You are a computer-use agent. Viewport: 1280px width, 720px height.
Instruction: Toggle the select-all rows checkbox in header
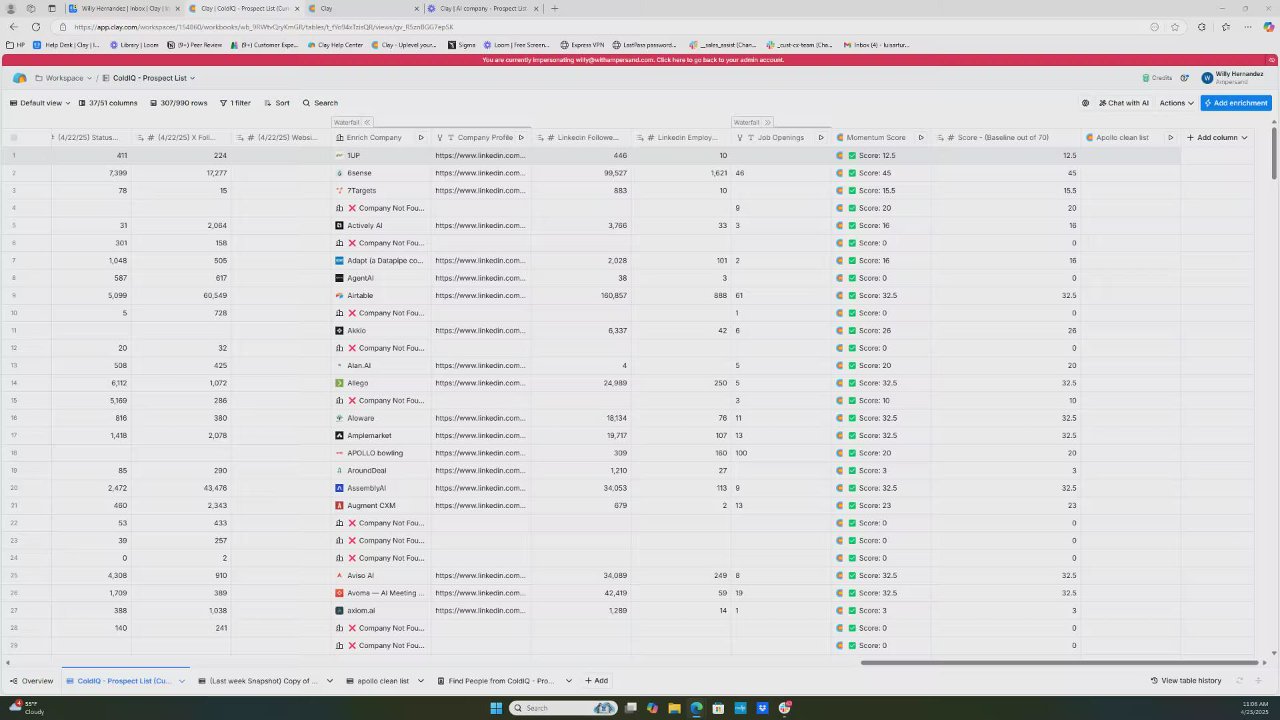pos(14,137)
